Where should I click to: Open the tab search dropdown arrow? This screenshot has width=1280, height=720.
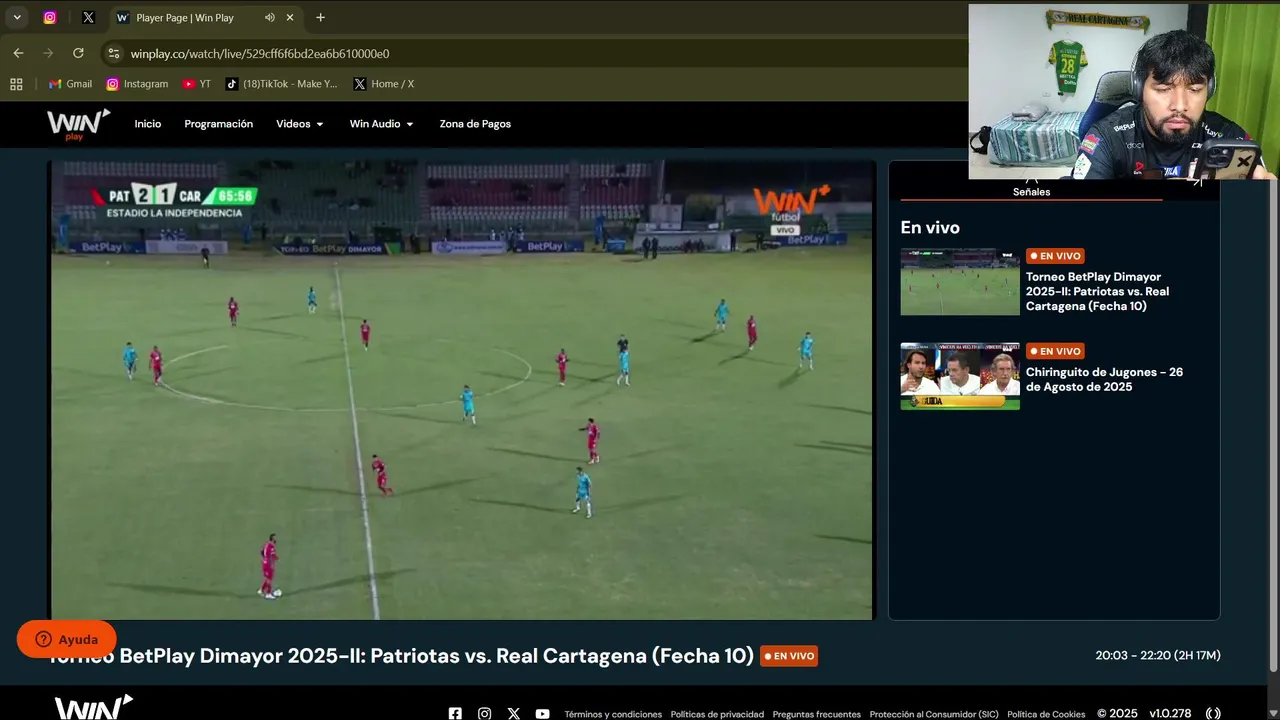[x=17, y=17]
